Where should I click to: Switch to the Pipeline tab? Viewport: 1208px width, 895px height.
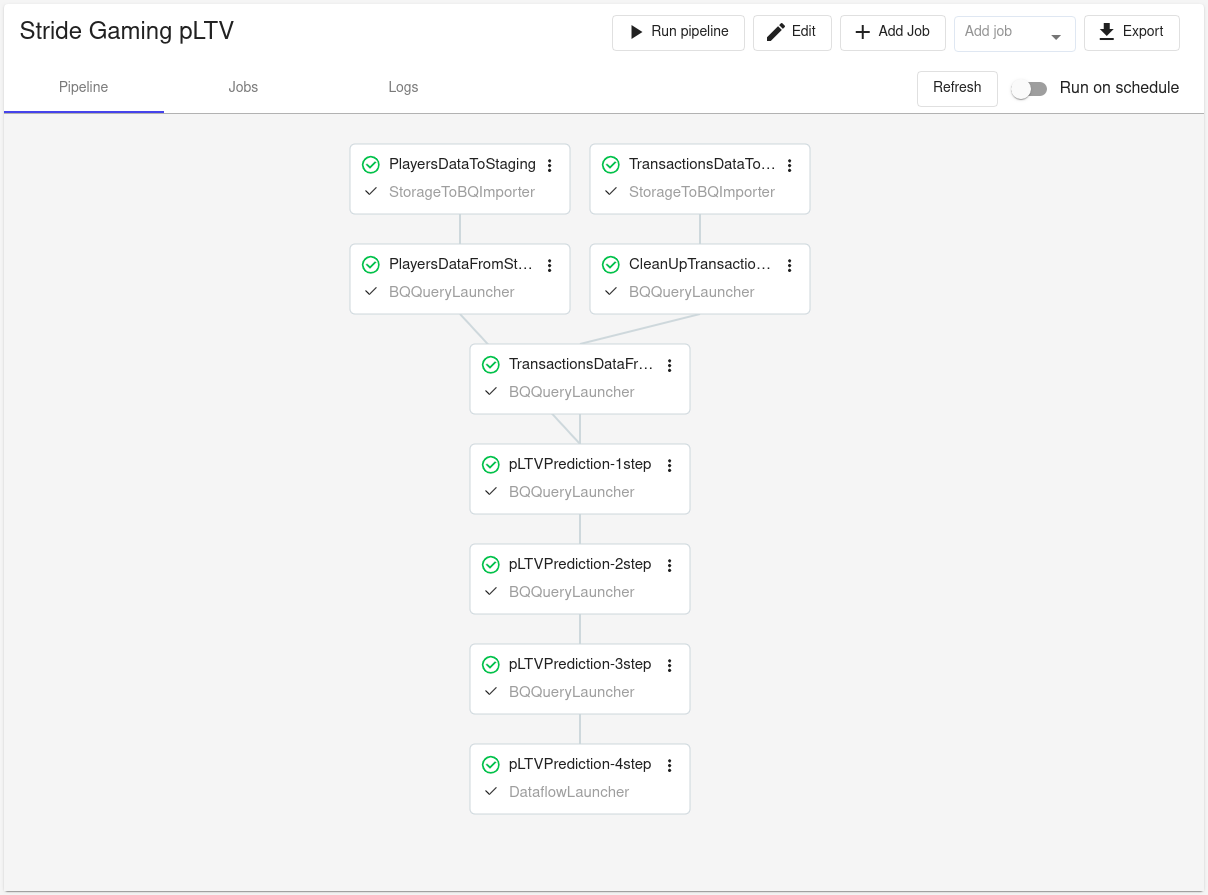pos(84,88)
